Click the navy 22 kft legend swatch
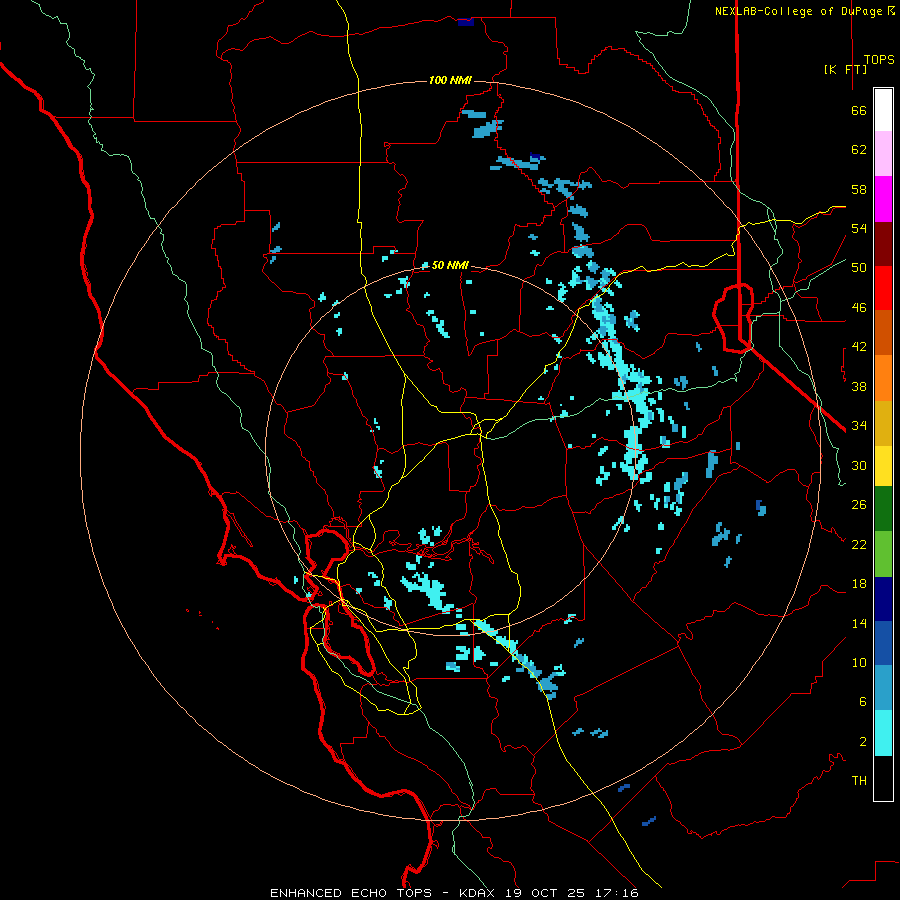Image resolution: width=900 pixels, height=900 pixels. (x=883, y=599)
